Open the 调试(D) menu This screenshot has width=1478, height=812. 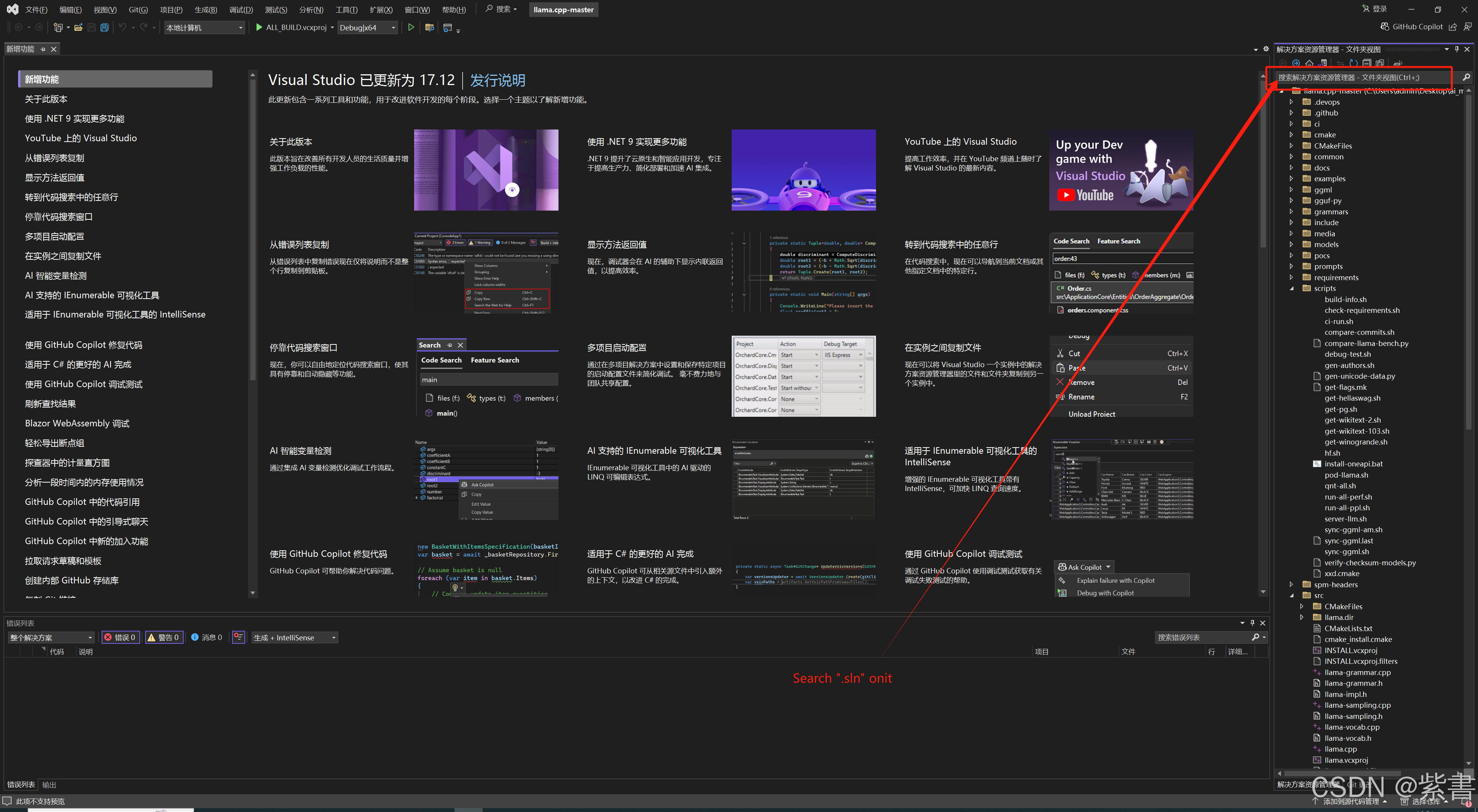(x=241, y=10)
